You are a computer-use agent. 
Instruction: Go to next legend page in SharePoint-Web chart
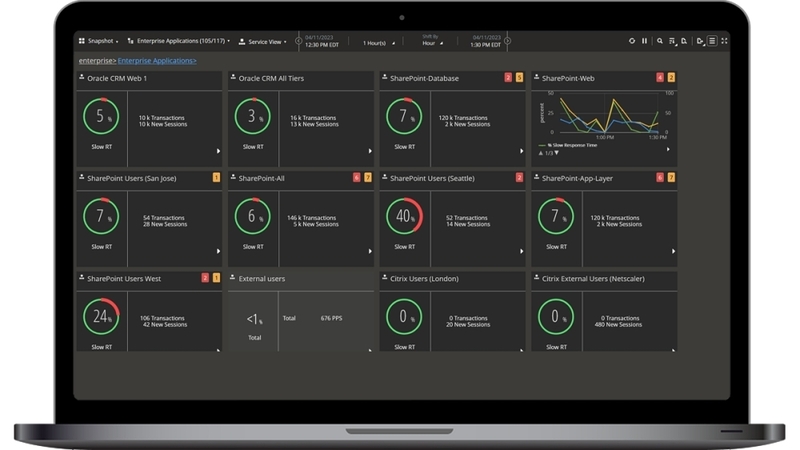(x=557, y=153)
